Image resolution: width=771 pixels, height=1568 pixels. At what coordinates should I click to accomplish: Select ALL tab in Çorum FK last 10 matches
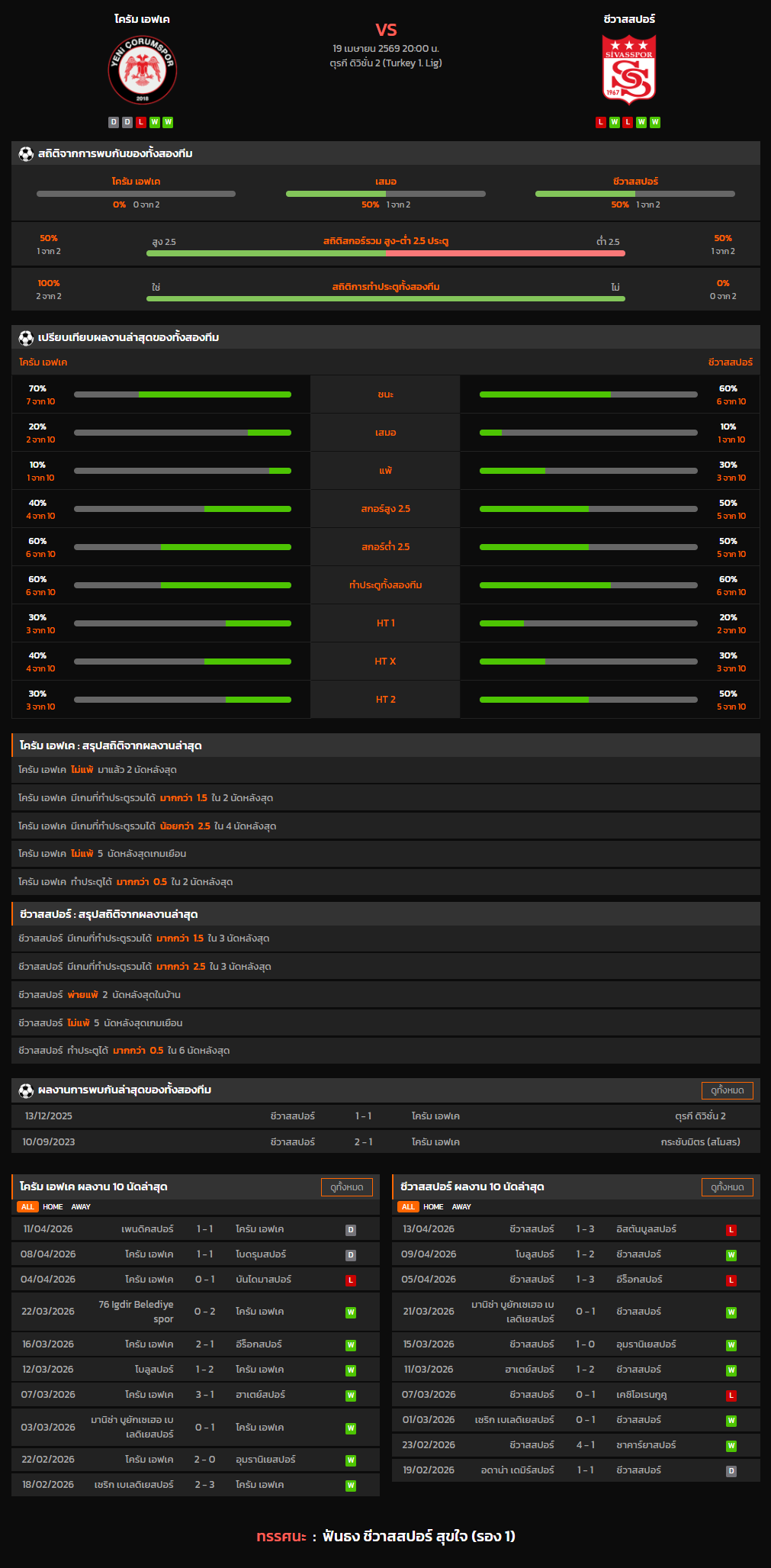tap(27, 1206)
